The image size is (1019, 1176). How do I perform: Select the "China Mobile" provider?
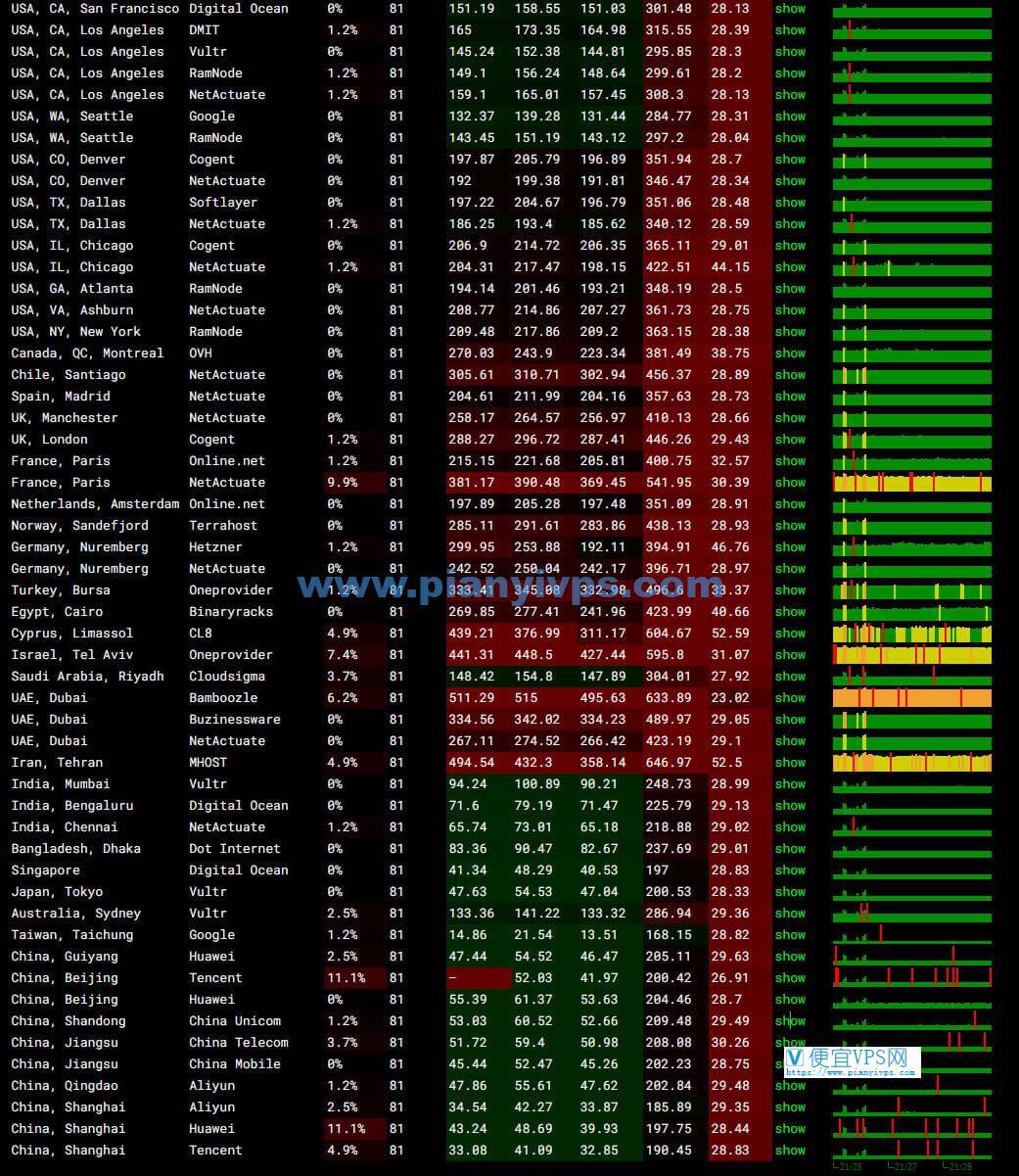pos(235,1064)
